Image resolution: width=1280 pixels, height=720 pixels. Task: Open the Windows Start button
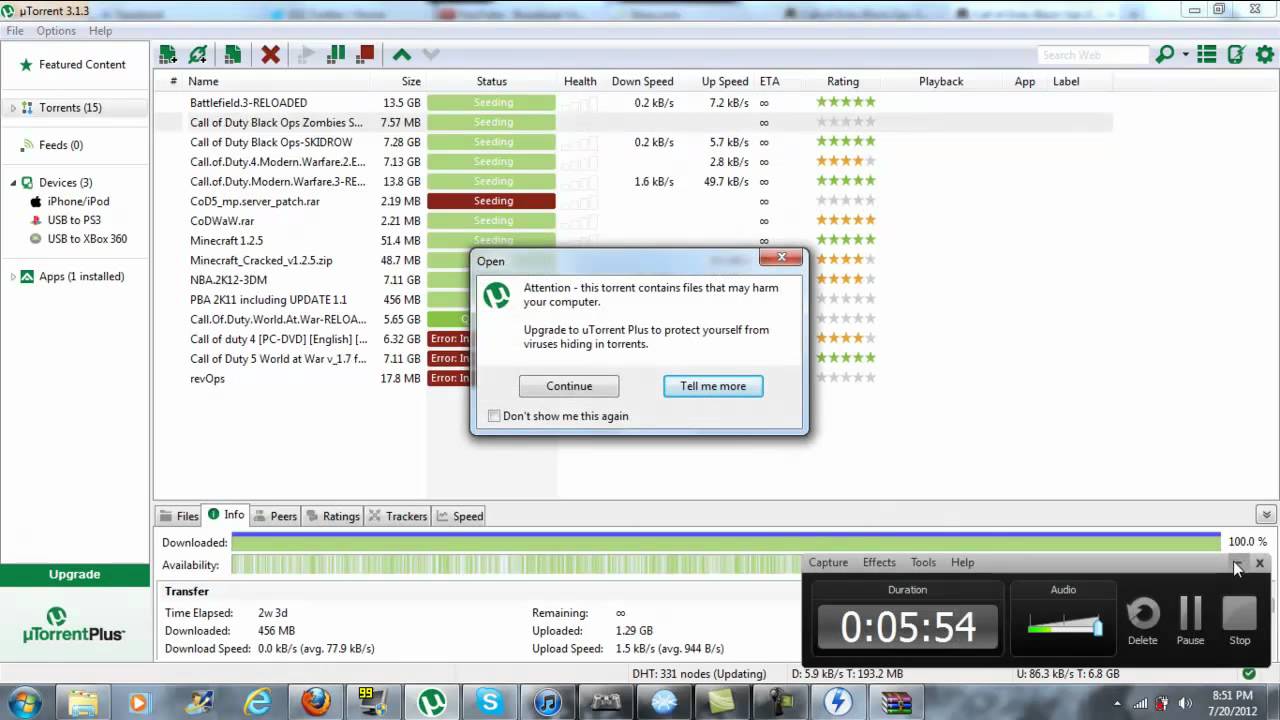[22, 702]
